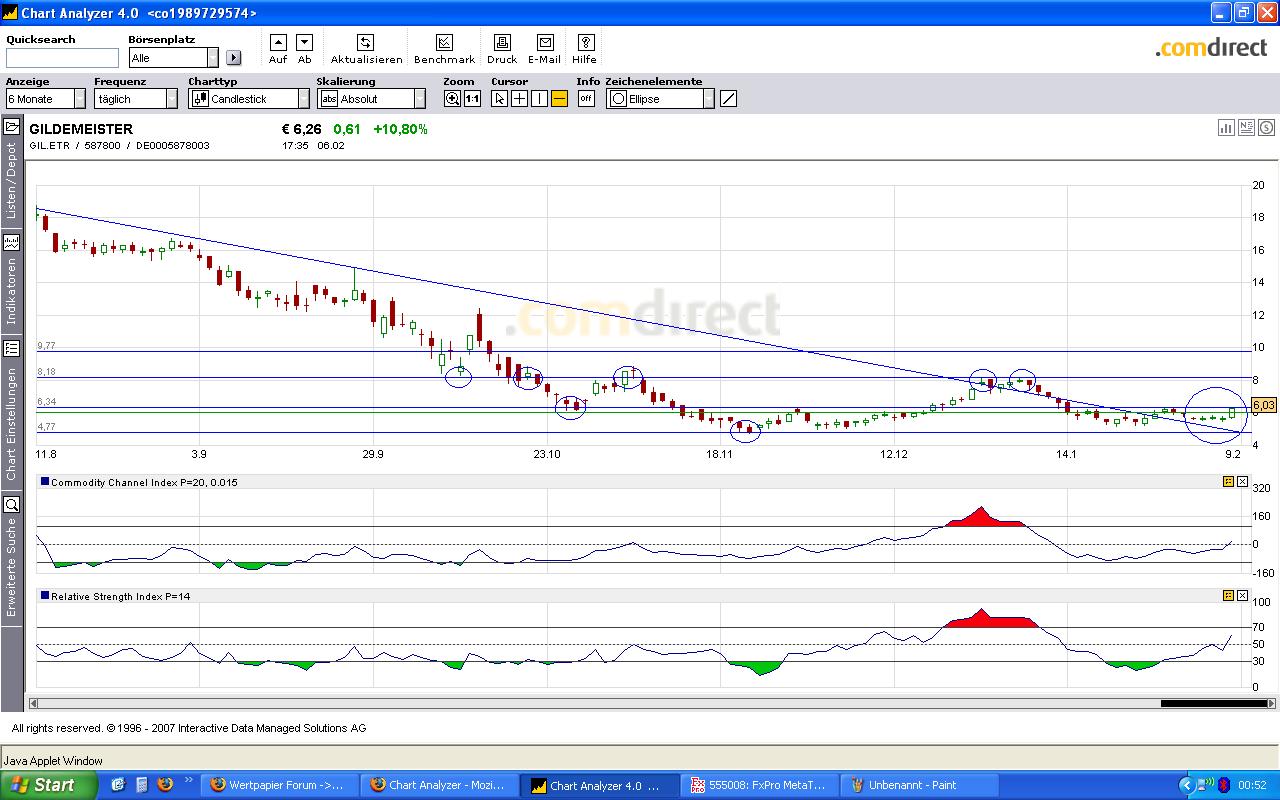Click the Windows Start button
Viewport: 1280px width, 800px height.
pyautogui.click(x=48, y=785)
